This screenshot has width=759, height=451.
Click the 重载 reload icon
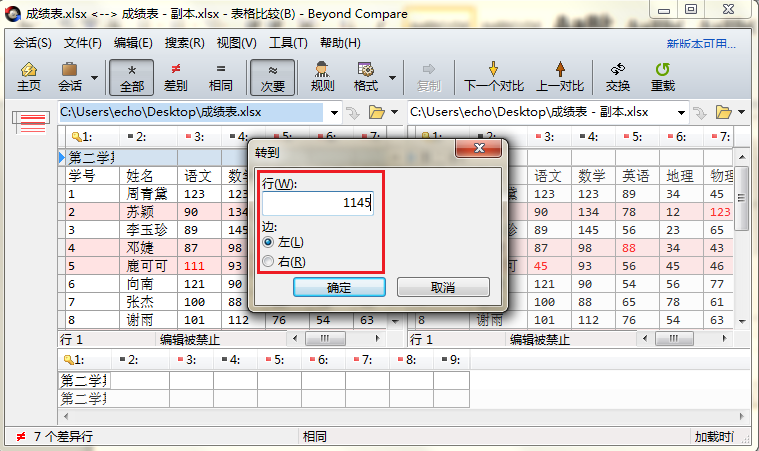click(662, 77)
